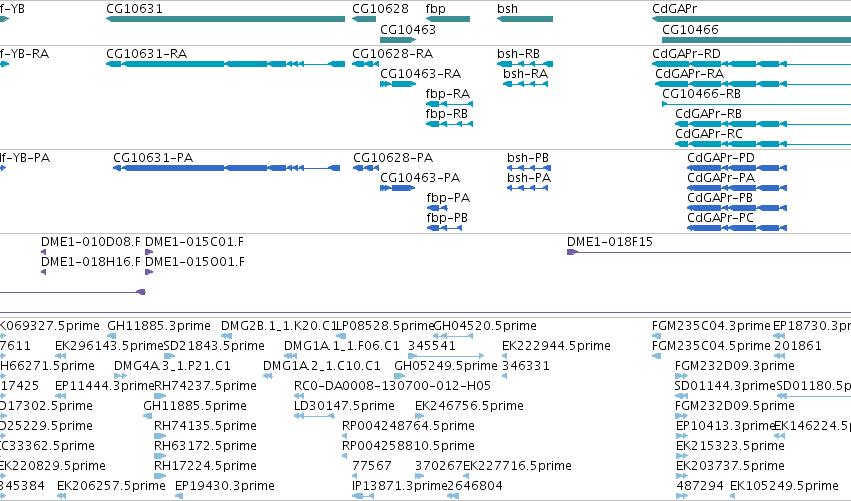The height and width of the screenshot is (501, 851).
Task: Click the CG10466-RB transcript line
Action: (757, 104)
